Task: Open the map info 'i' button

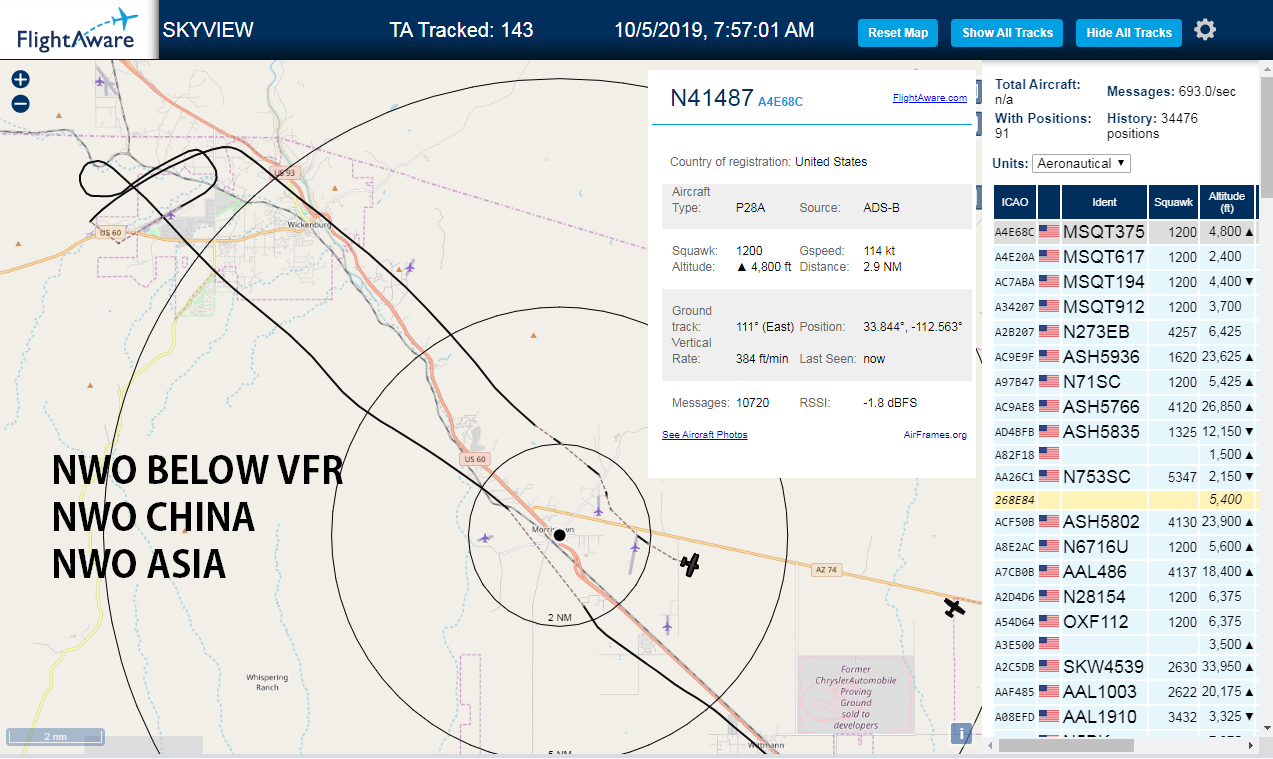Action: 962,734
